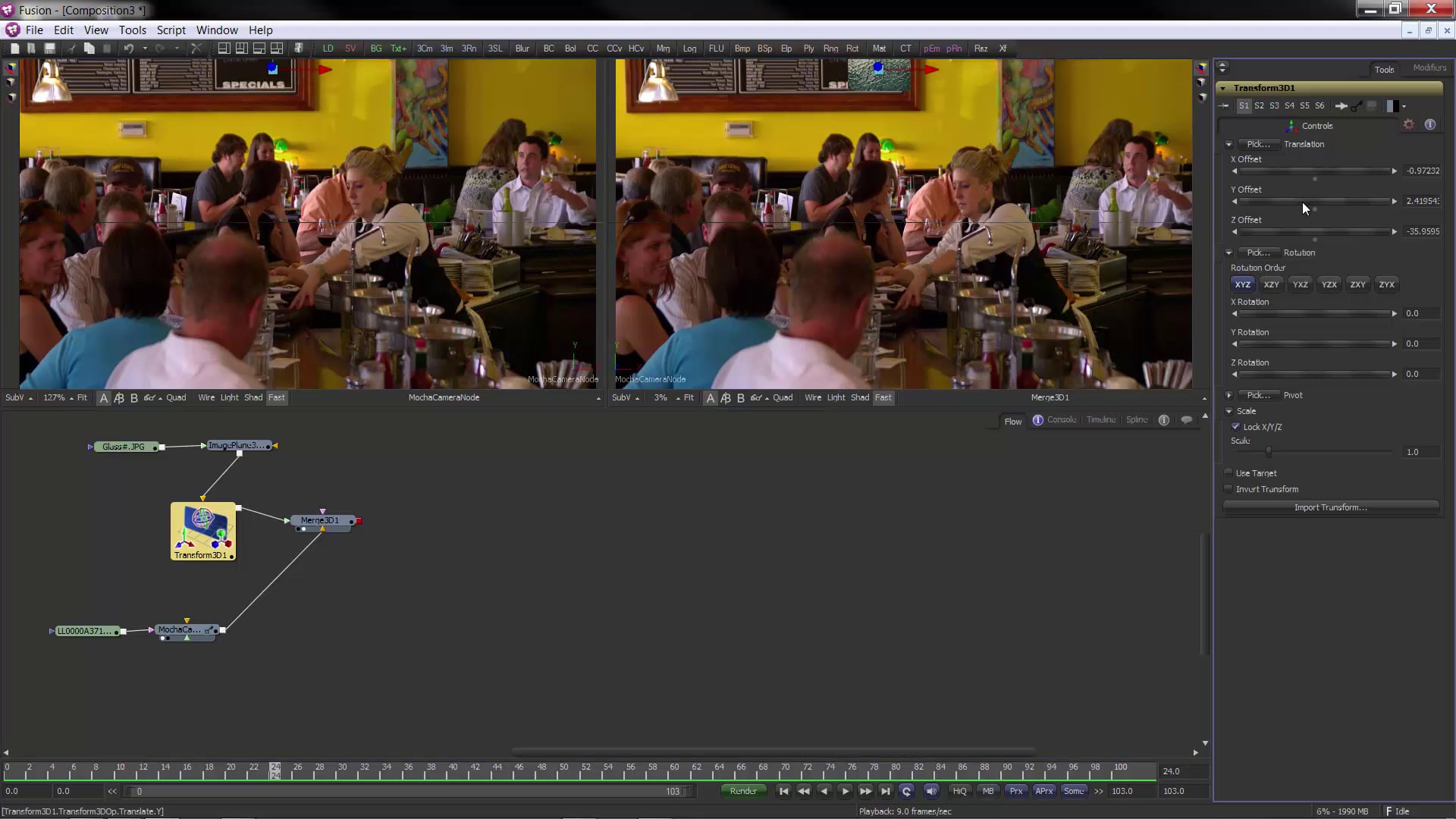
Task: Add a Blur tool from toolbar
Action: click(x=522, y=49)
